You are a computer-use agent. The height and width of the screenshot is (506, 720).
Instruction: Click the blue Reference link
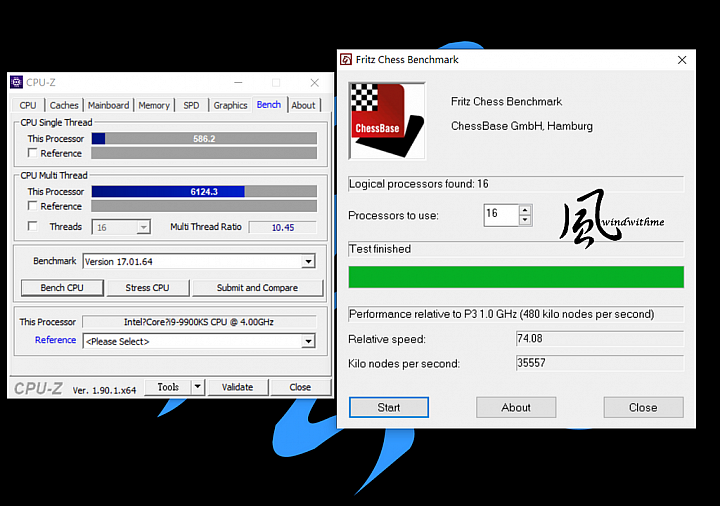click(x=55, y=340)
